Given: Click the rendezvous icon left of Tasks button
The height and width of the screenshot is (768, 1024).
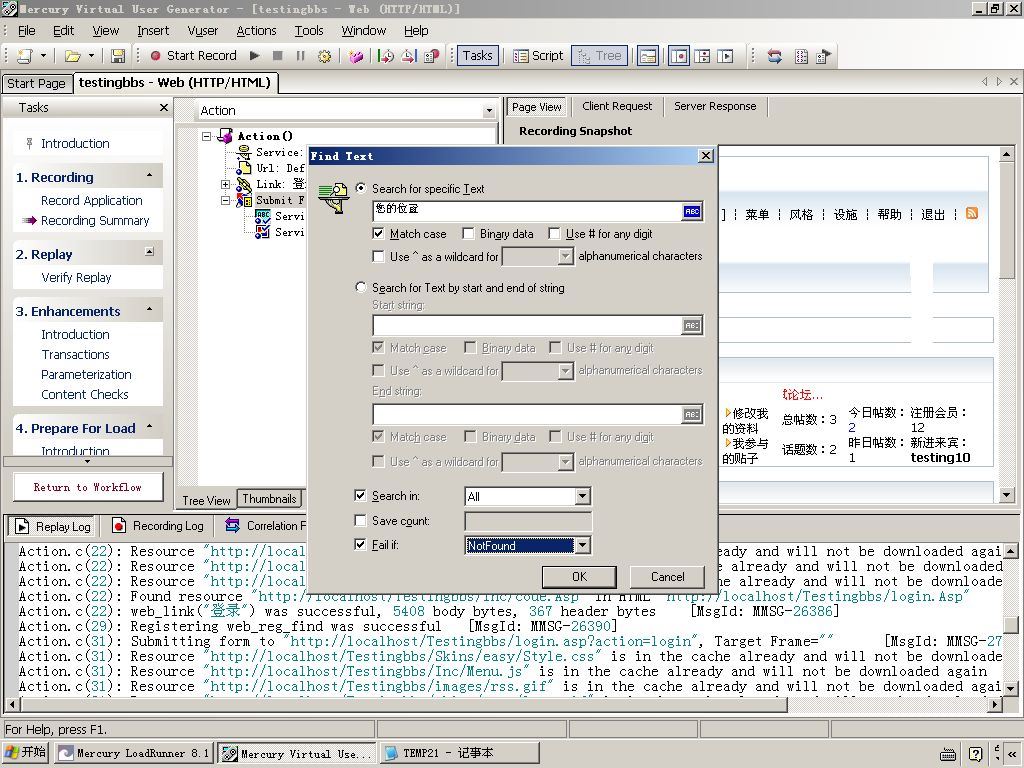Looking at the screenshot, I should pos(432,56).
